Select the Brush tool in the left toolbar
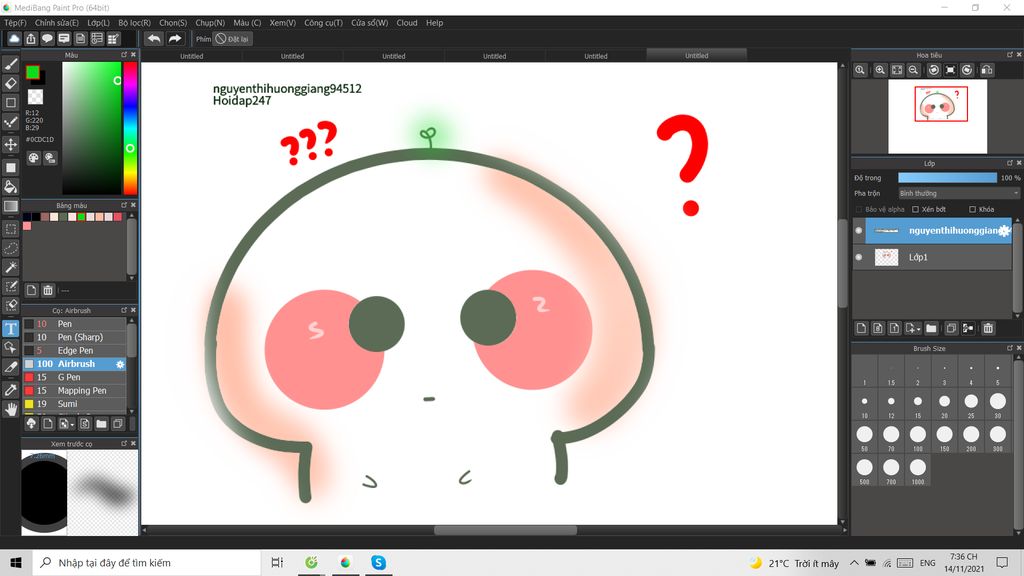Screen dimensions: 1024x576 (10, 64)
